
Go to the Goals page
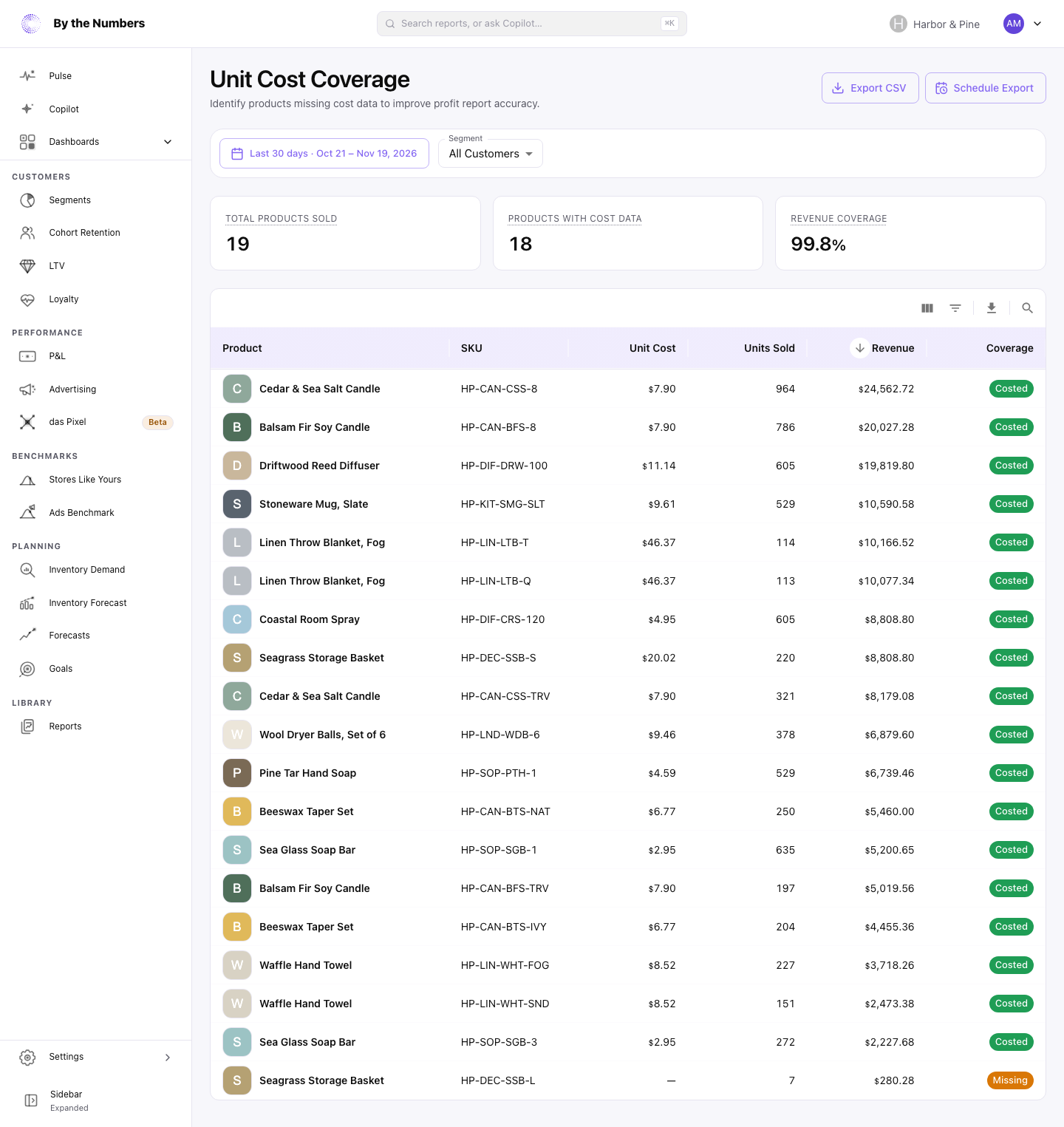click(96, 669)
